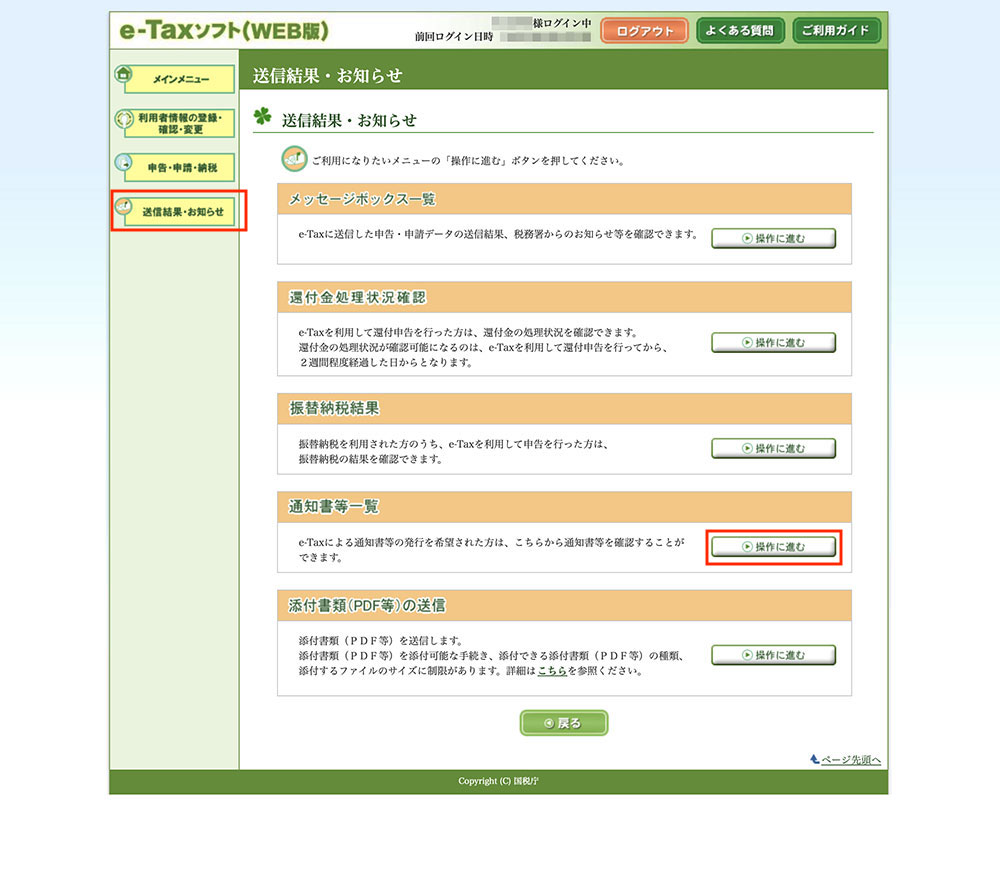Open よくある質問
1000x875 pixels.
740,31
